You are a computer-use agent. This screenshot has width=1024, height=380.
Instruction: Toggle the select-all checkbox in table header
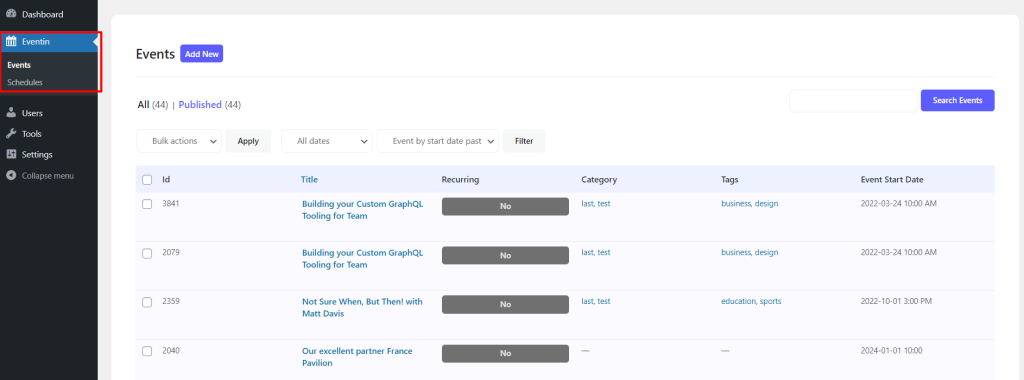click(x=147, y=180)
